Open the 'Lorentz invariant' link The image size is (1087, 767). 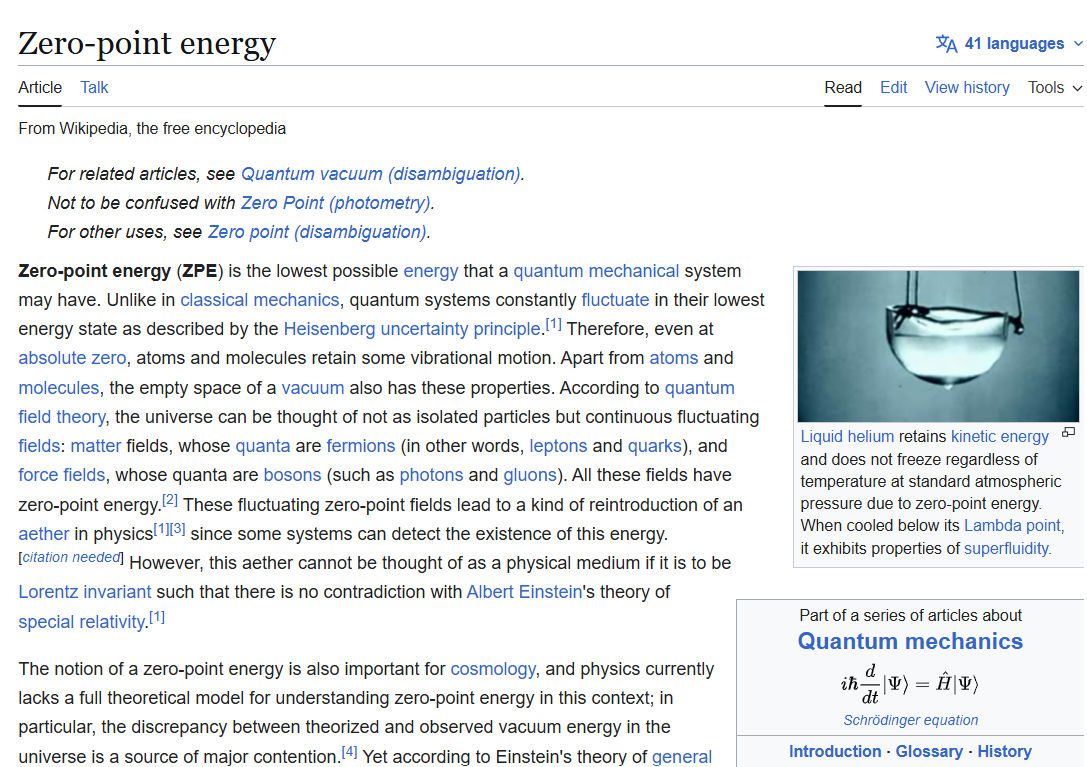click(x=85, y=592)
